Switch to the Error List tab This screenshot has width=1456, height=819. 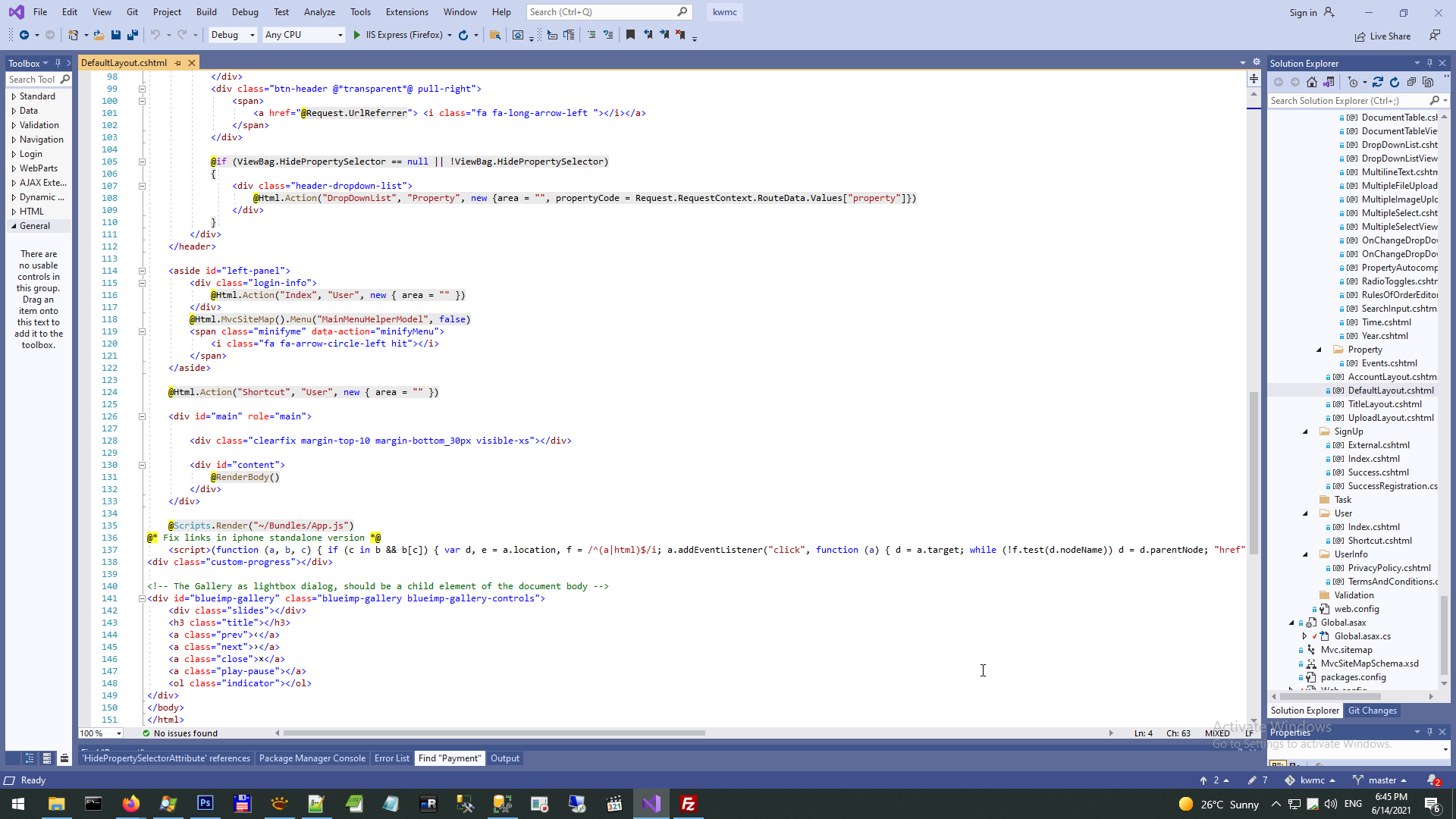click(x=391, y=758)
